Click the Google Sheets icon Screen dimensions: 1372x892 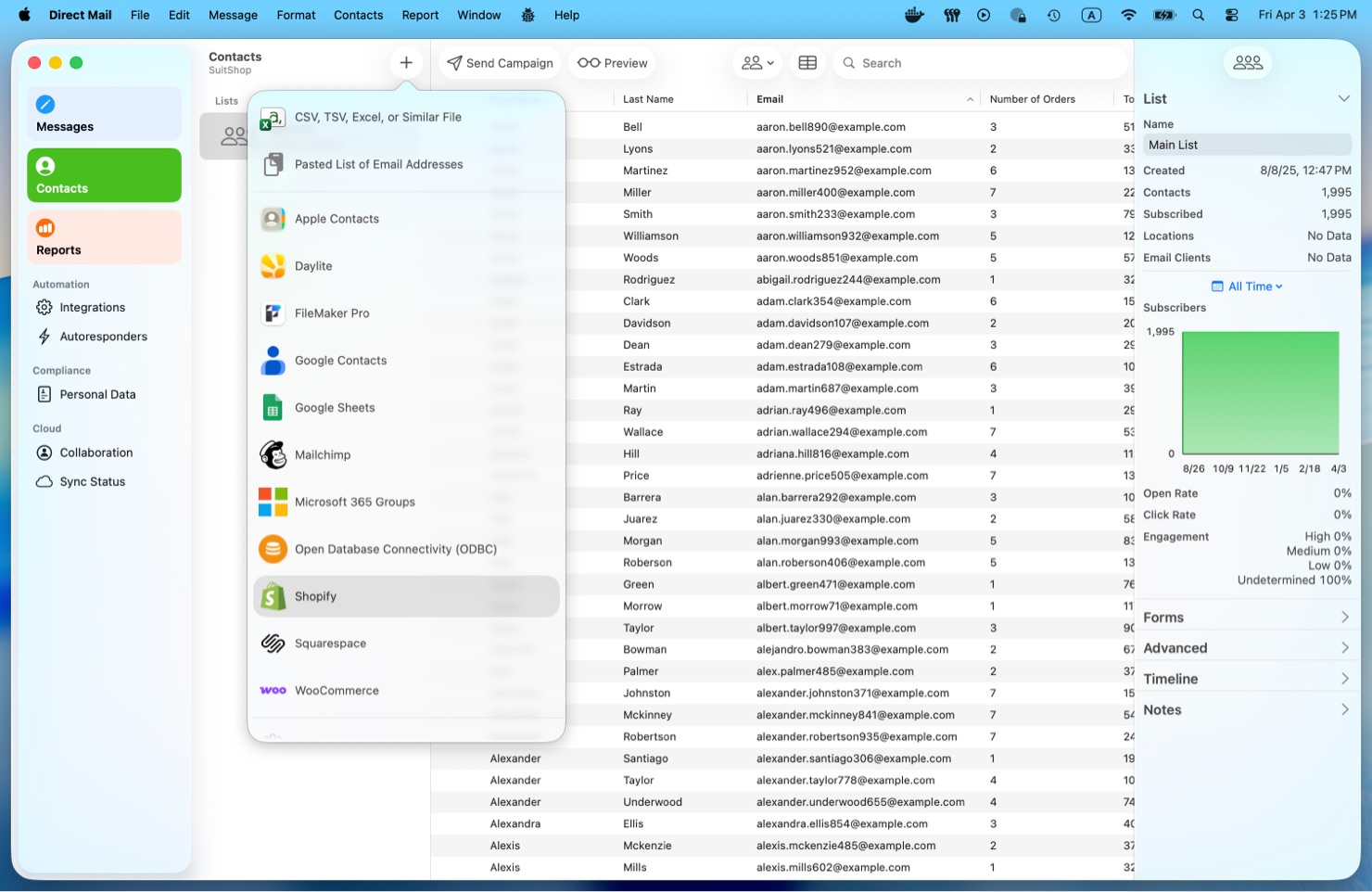point(273,408)
